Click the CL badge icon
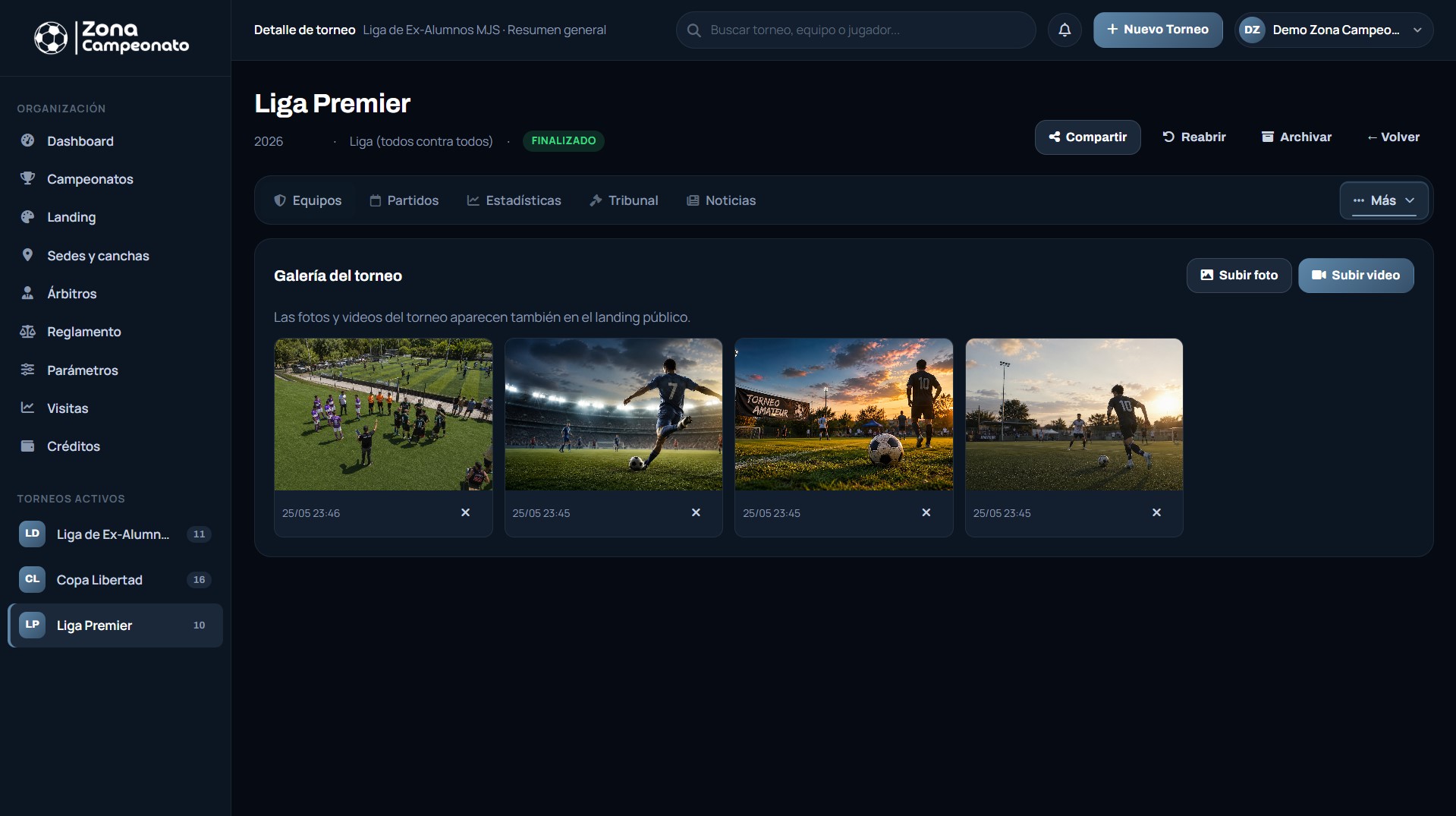1456x816 pixels. pos(32,579)
